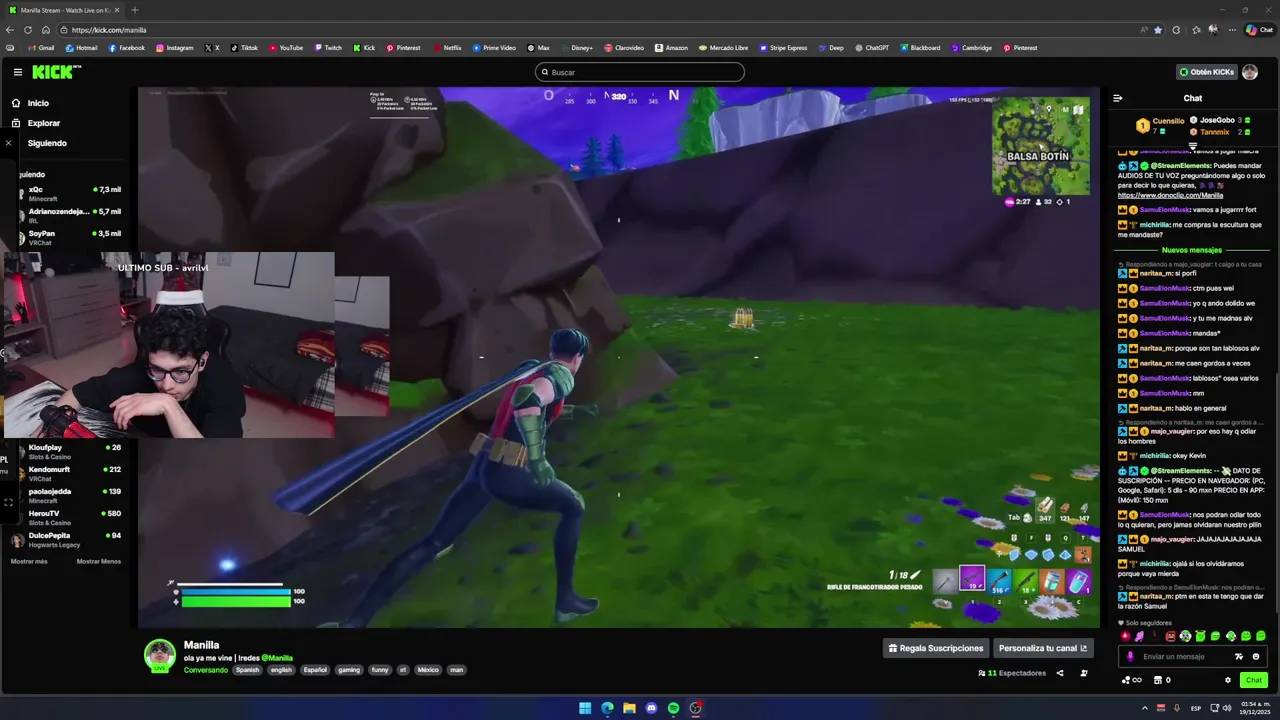
Task: Select the Spanish tag
Action: click(x=247, y=670)
